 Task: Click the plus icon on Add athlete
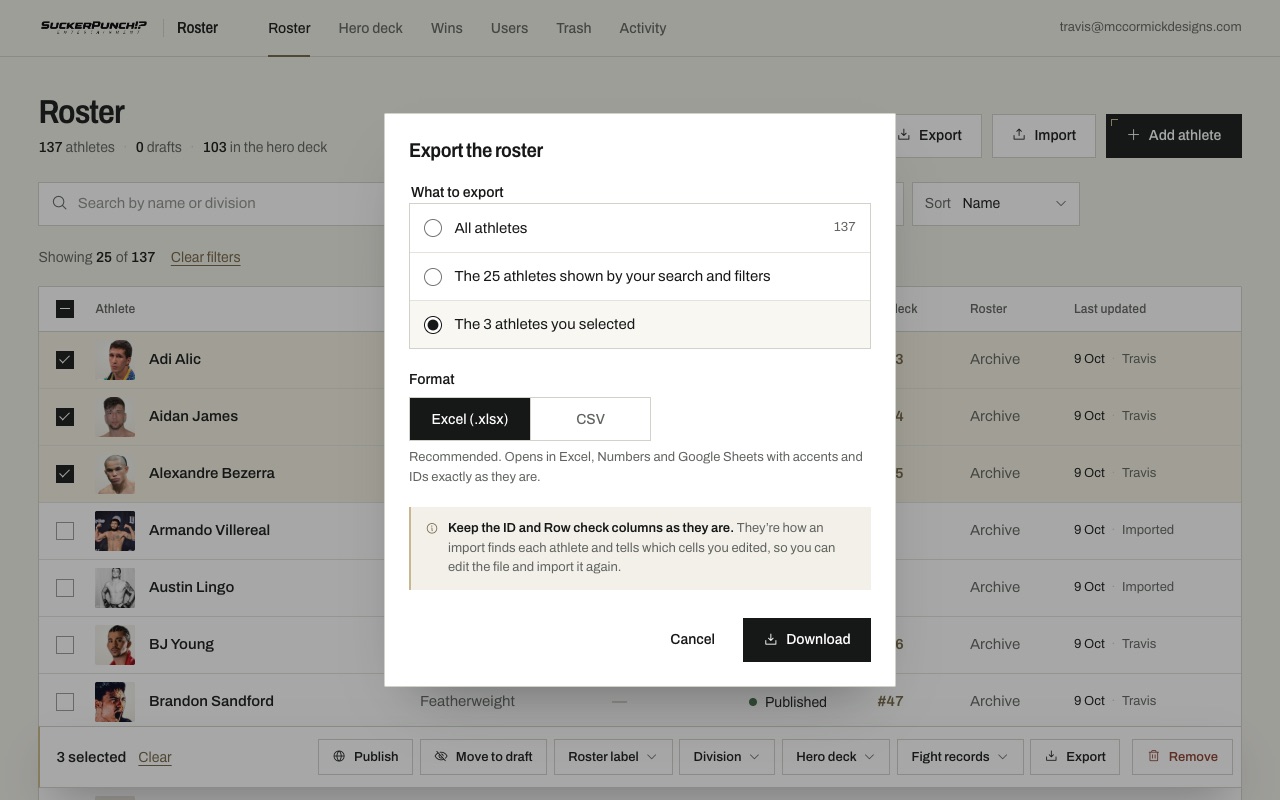(1133, 135)
